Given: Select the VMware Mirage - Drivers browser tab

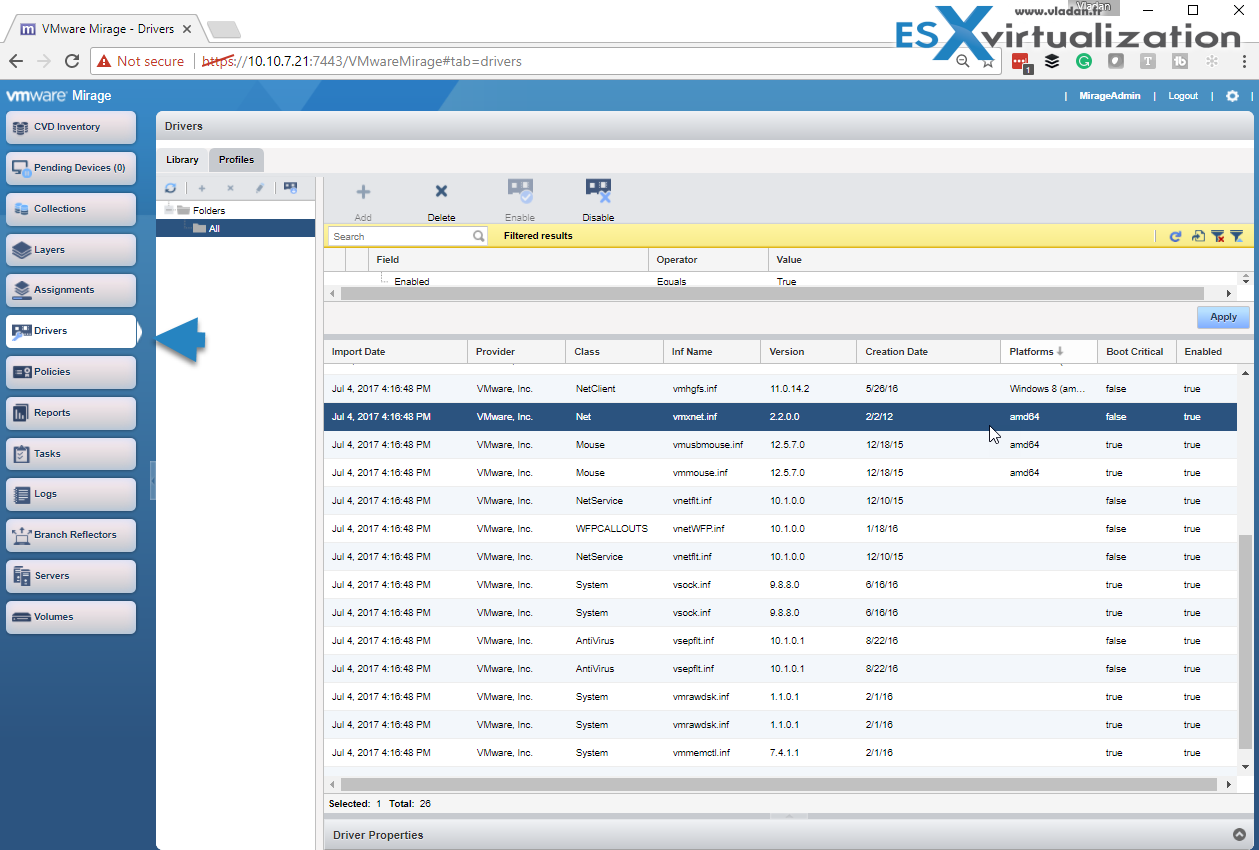Looking at the screenshot, I should tap(106, 29).
